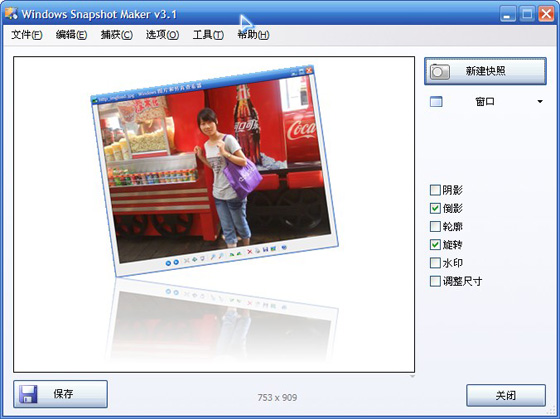This screenshot has height=419, width=560.
Task: Open the 选项(O) options menu
Action: (x=162, y=35)
